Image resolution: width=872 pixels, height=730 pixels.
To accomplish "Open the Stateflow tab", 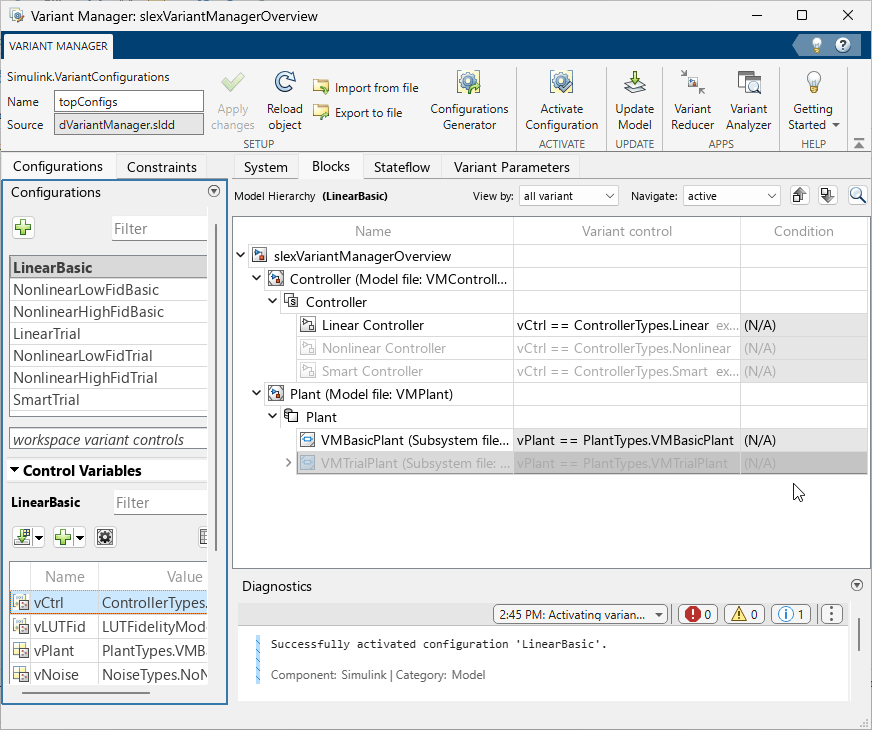I will tap(402, 167).
